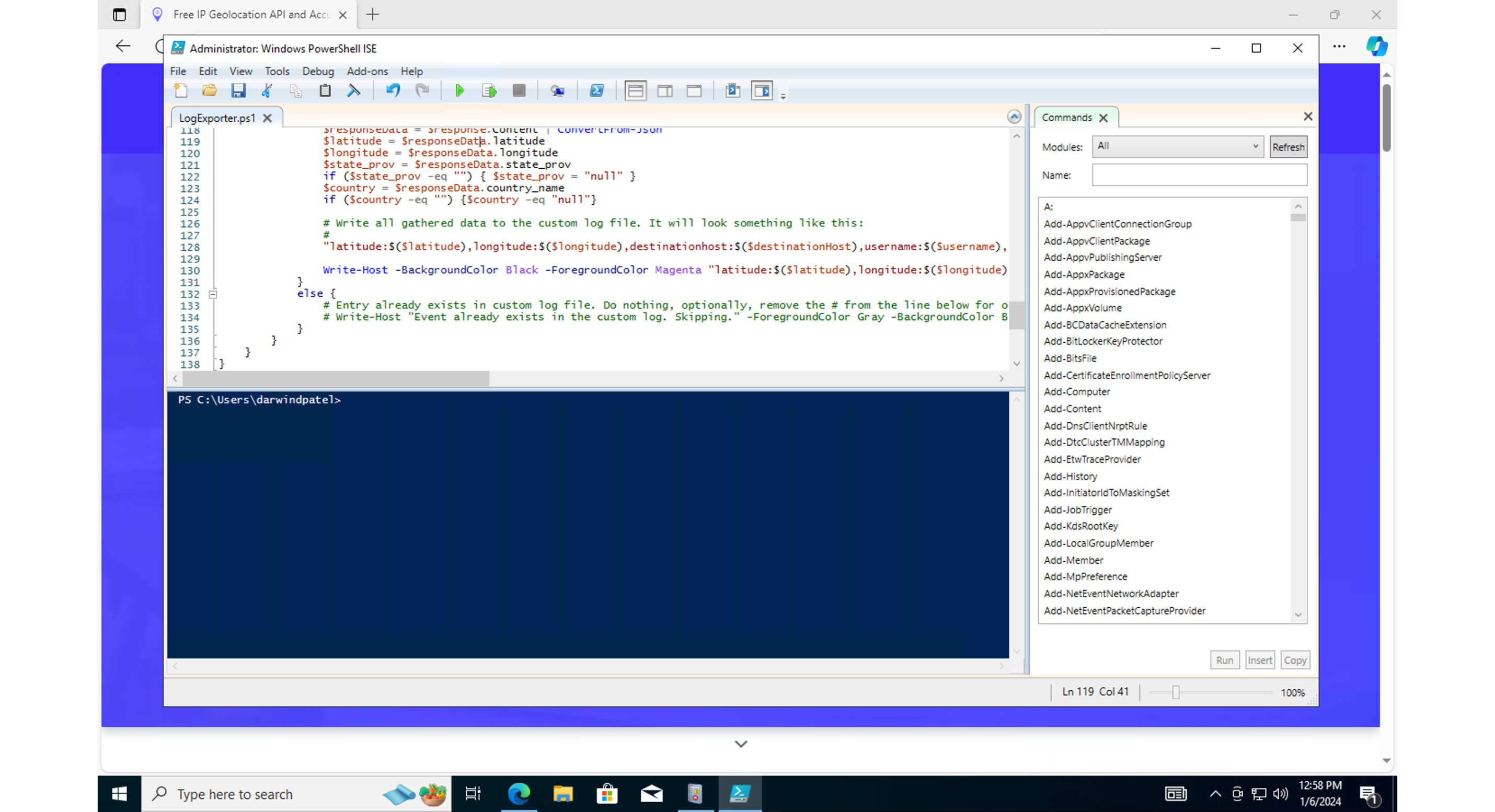Click the Refresh button in Commands panel

click(x=1288, y=147)
